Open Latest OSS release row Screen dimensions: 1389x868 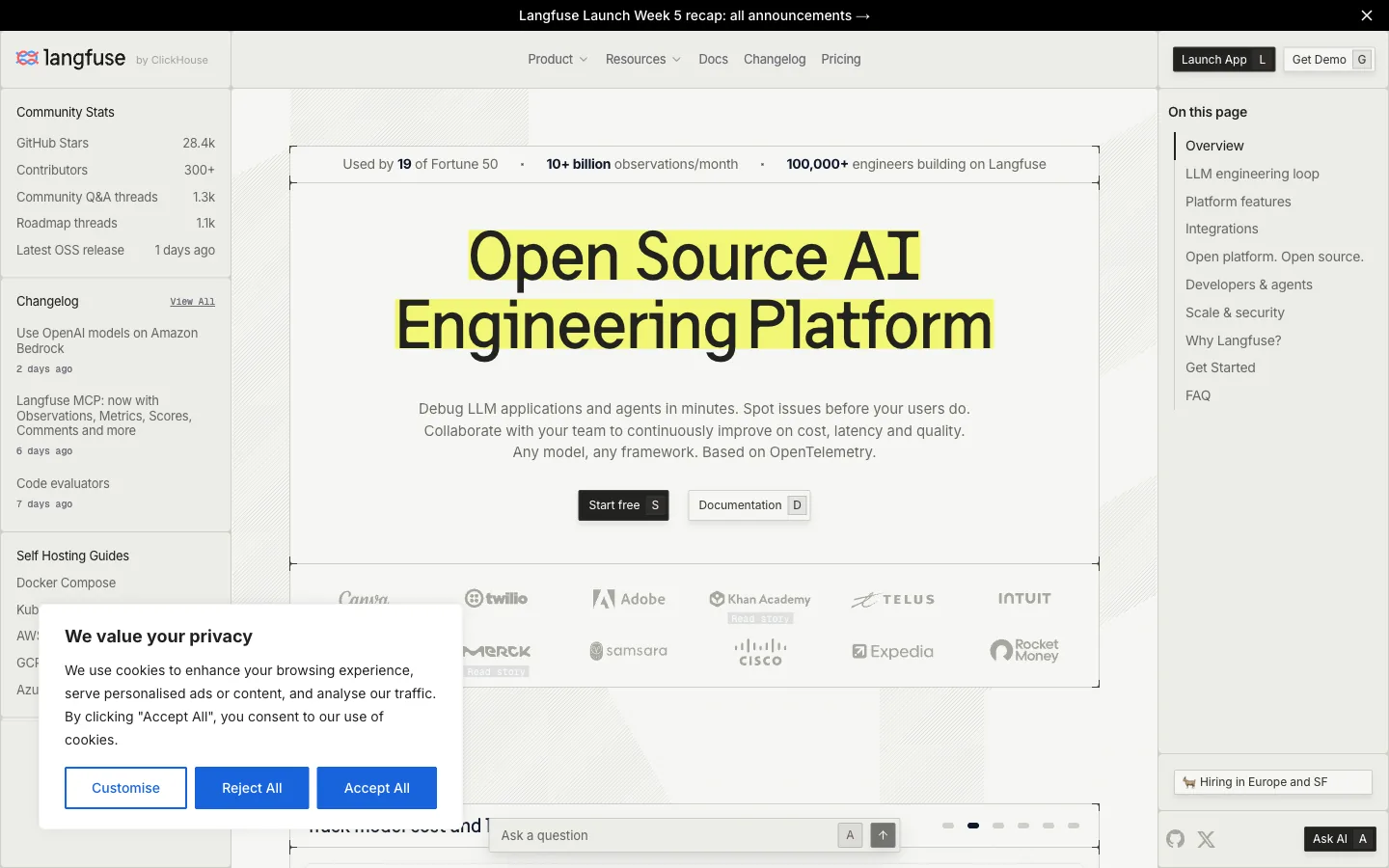pyautogui.click(x=116, y=250)
